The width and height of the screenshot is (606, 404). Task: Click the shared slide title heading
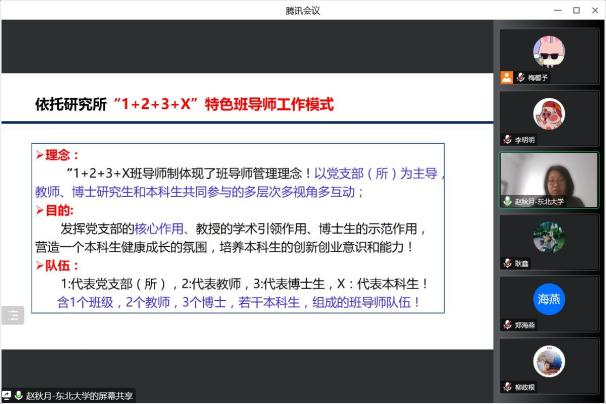pyautogui.click(x=183, y=104)
